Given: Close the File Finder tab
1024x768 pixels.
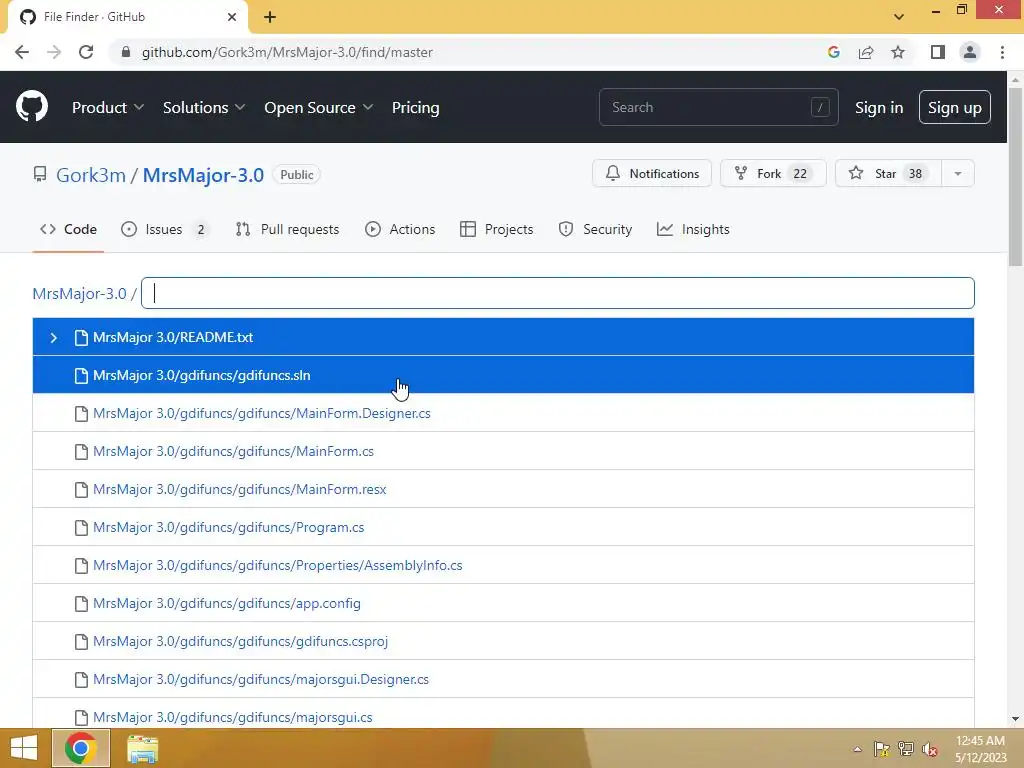Looking at the screenshot, I should point(232,17).
